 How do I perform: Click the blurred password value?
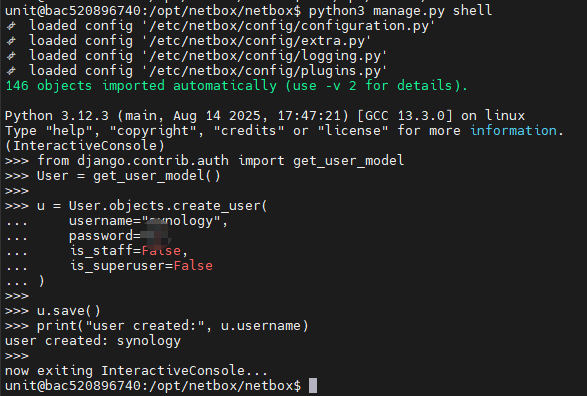click(x=156, y=235)
